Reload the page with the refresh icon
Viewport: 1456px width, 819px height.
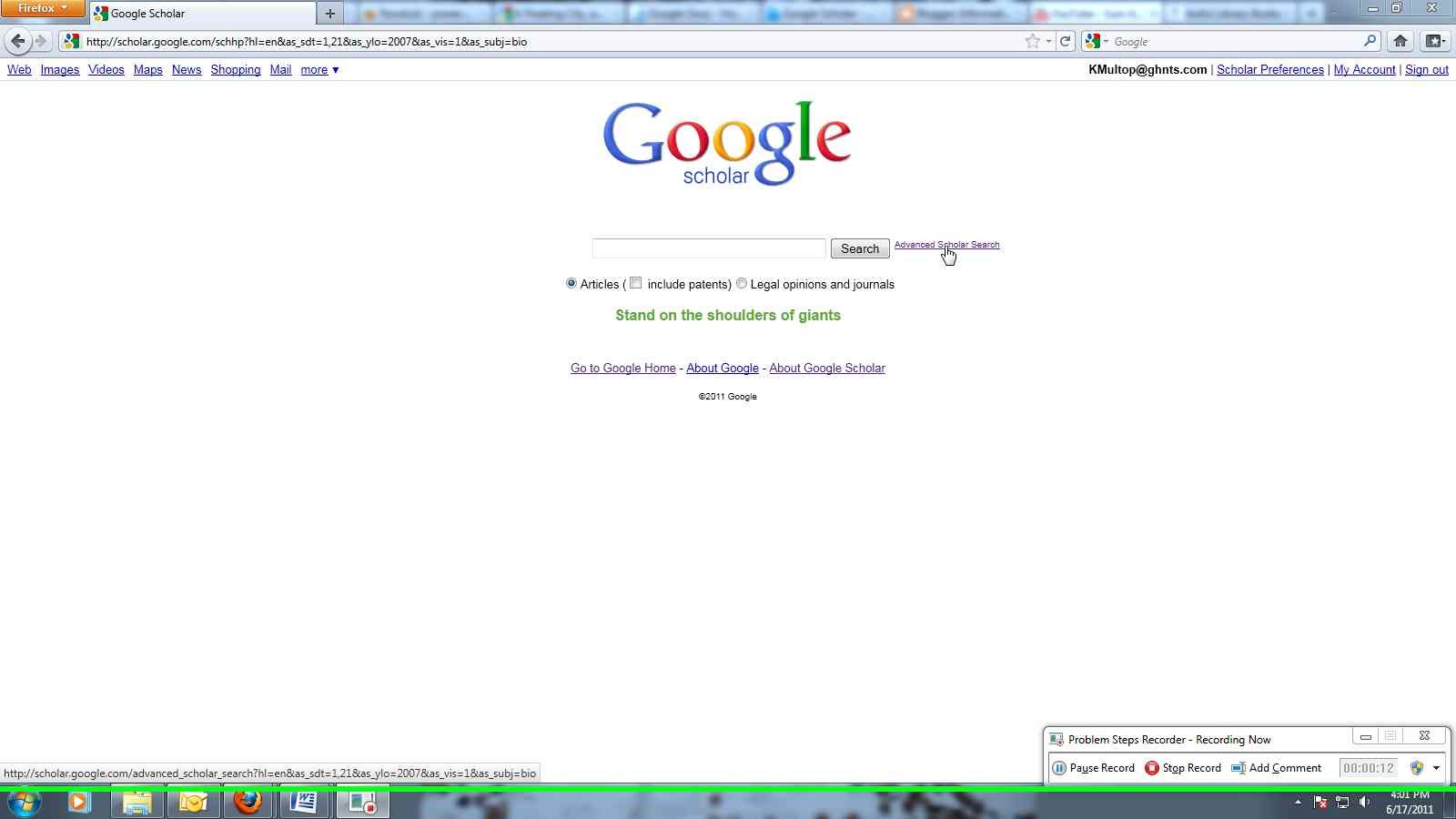(1065, 41)
